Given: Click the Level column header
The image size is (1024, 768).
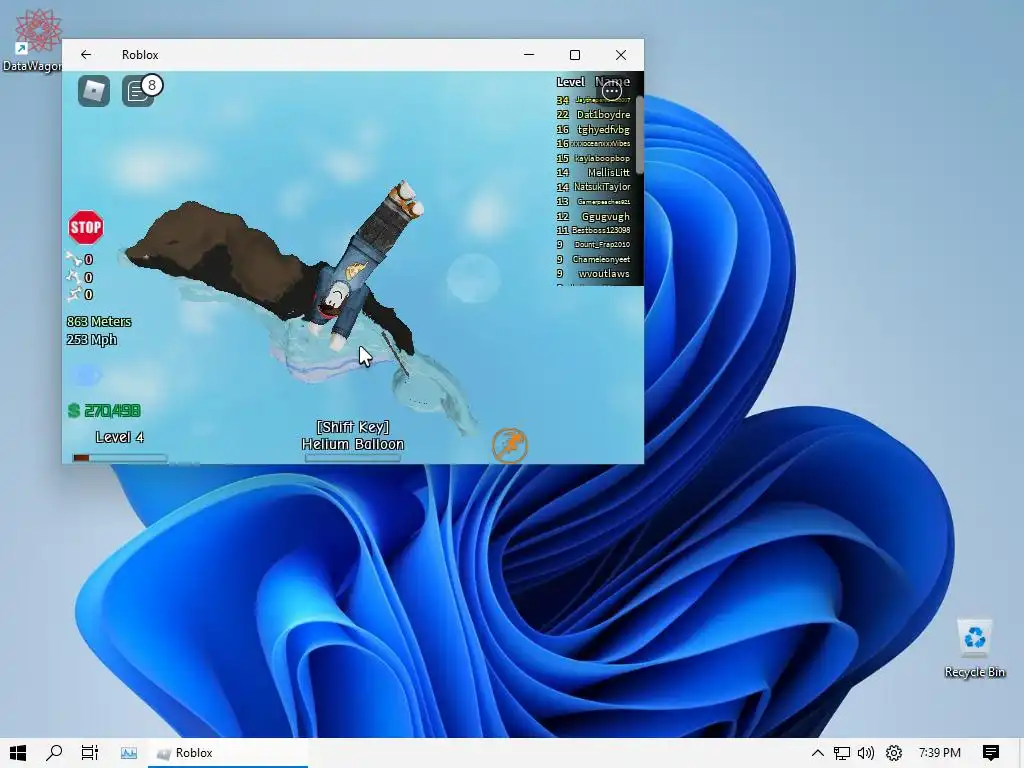Looking at the screenshot, I should click(x=570, y=82).
